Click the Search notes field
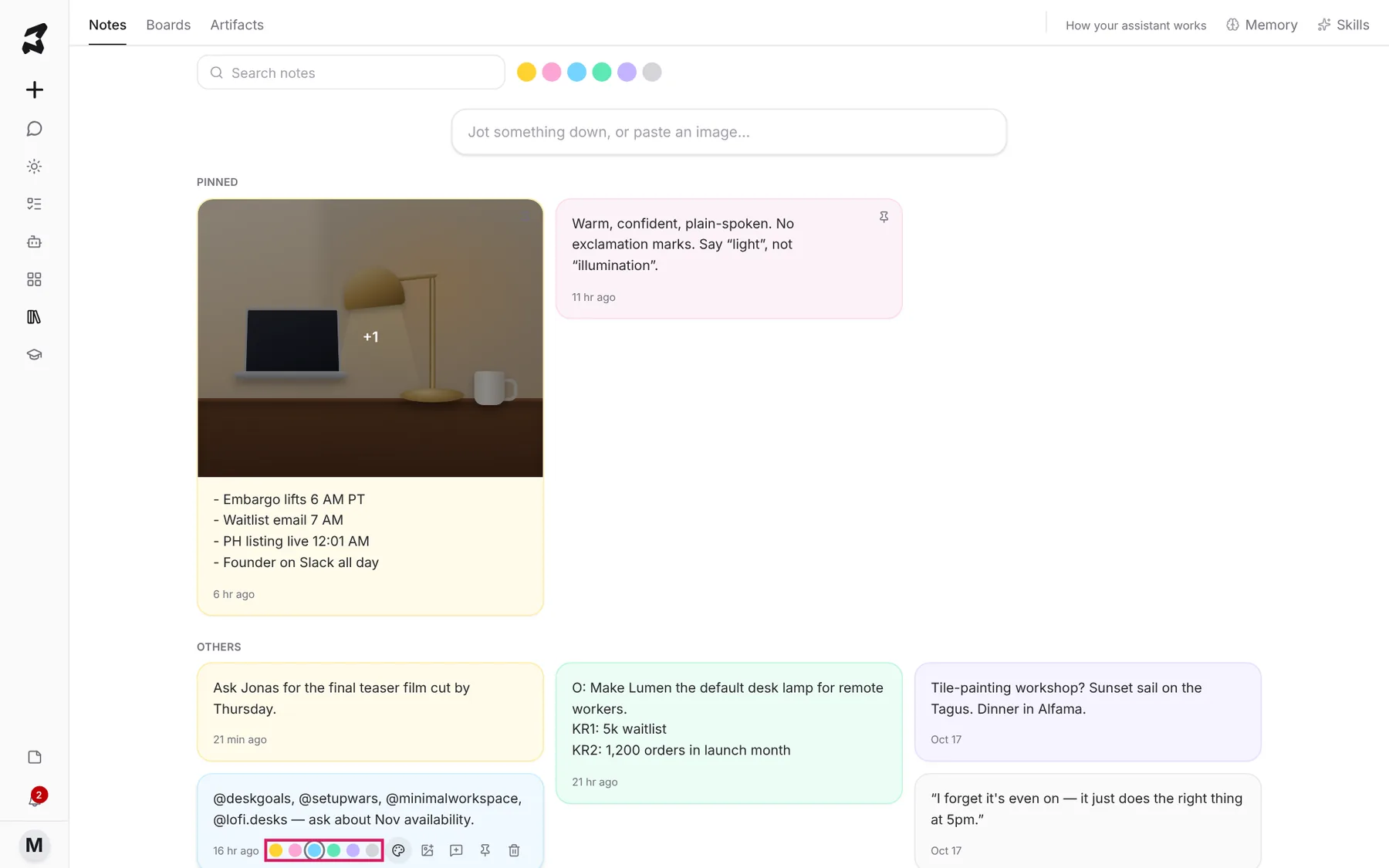1389x868 pixels. (351, 73)
